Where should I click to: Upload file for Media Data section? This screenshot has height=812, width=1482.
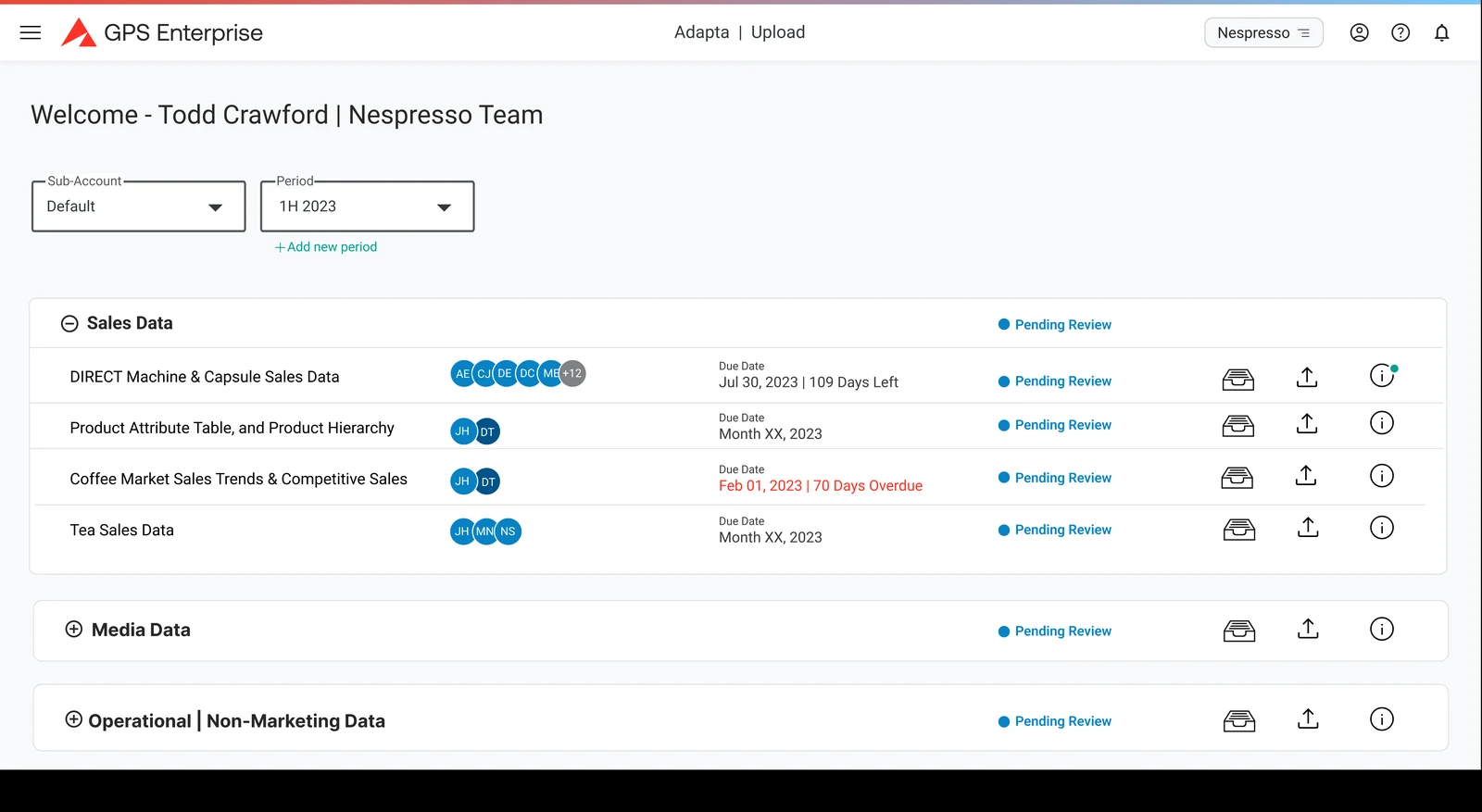pyautogui.click(x=1308, y=629)
